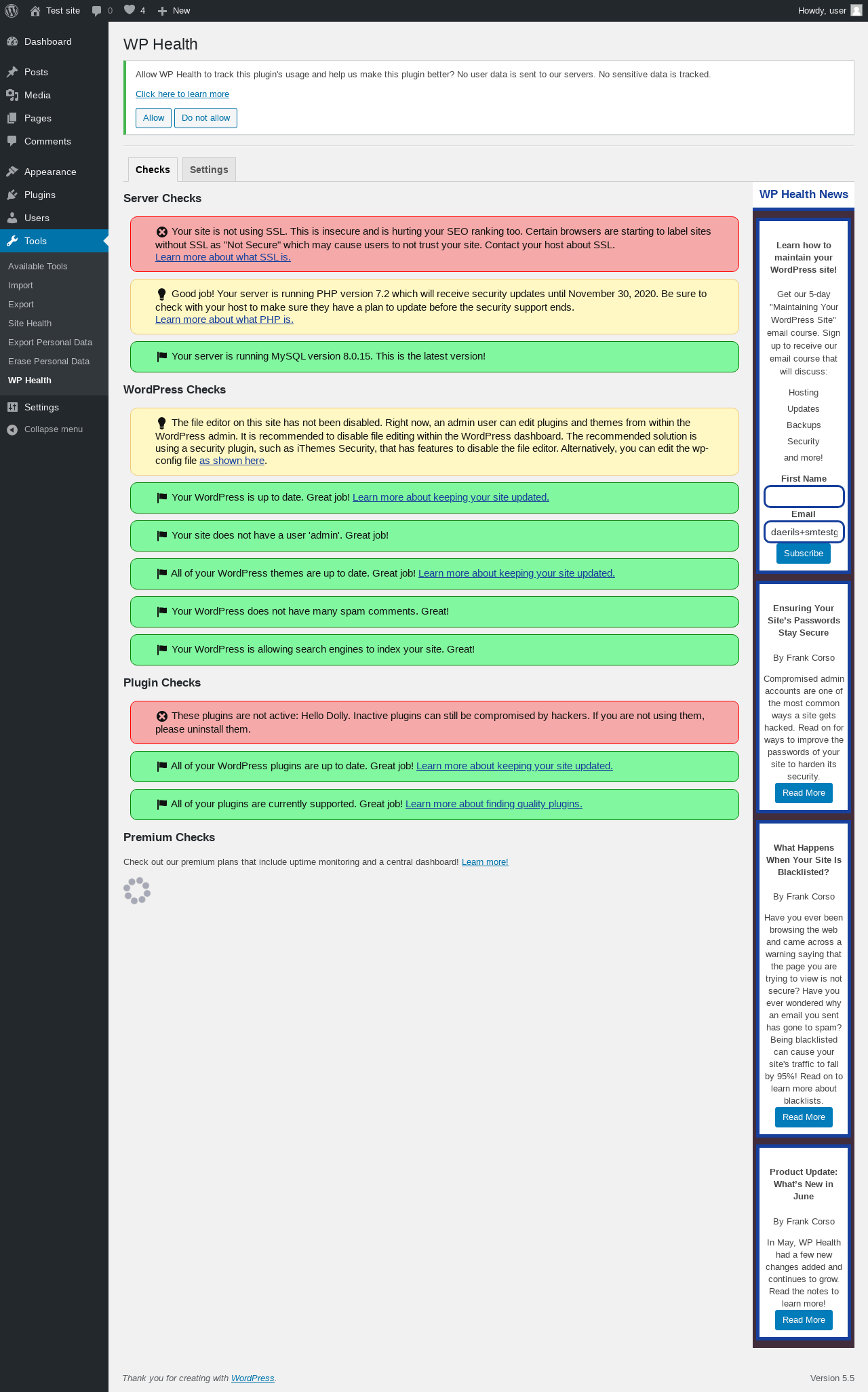The height and width of the screenshot is (1392, 868).
Task: Open Import submenu item
Action: point(20,286)
